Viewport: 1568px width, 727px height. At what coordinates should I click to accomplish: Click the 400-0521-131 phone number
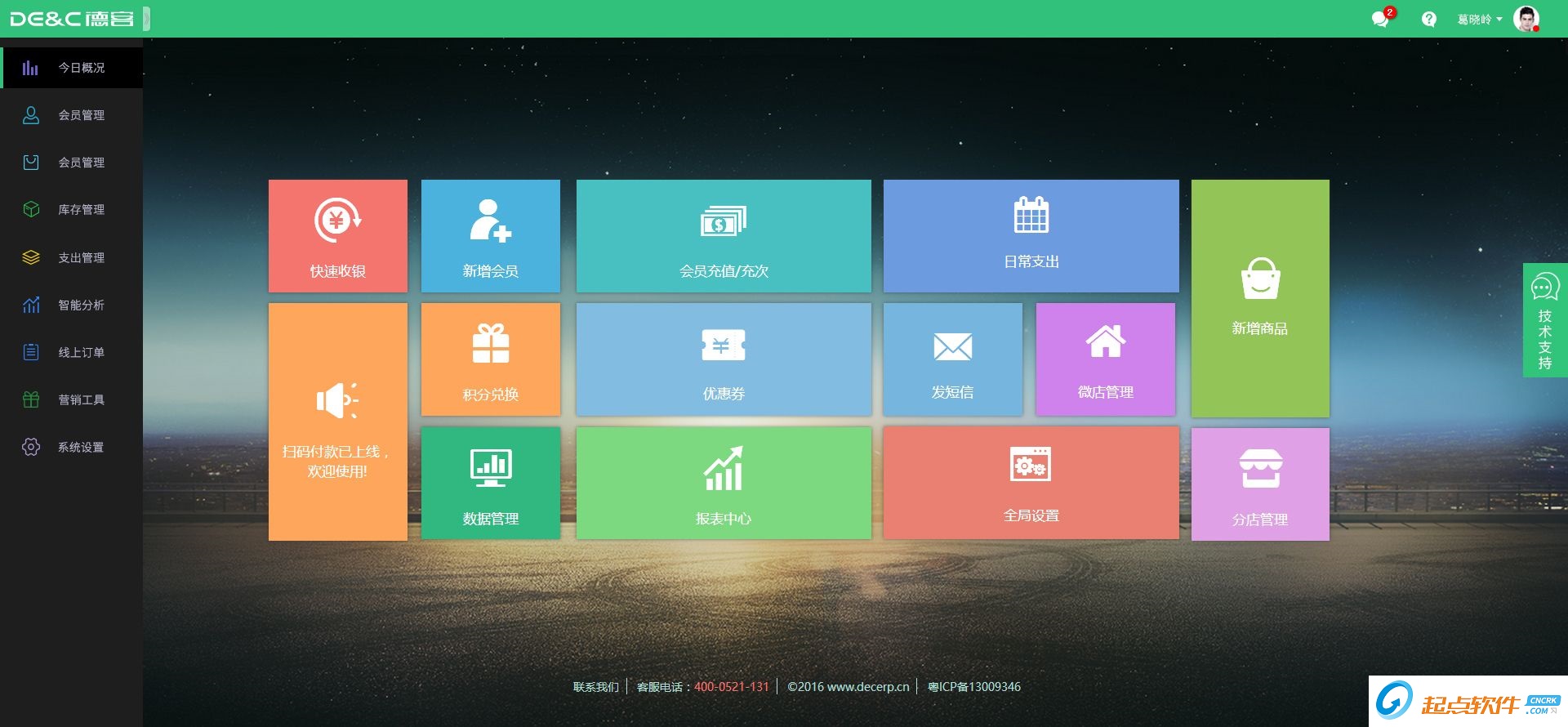click(732, 687)
